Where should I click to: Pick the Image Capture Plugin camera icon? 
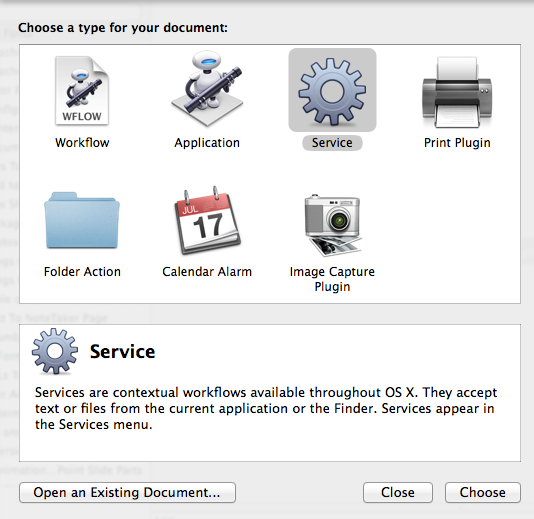coord(332,225)
